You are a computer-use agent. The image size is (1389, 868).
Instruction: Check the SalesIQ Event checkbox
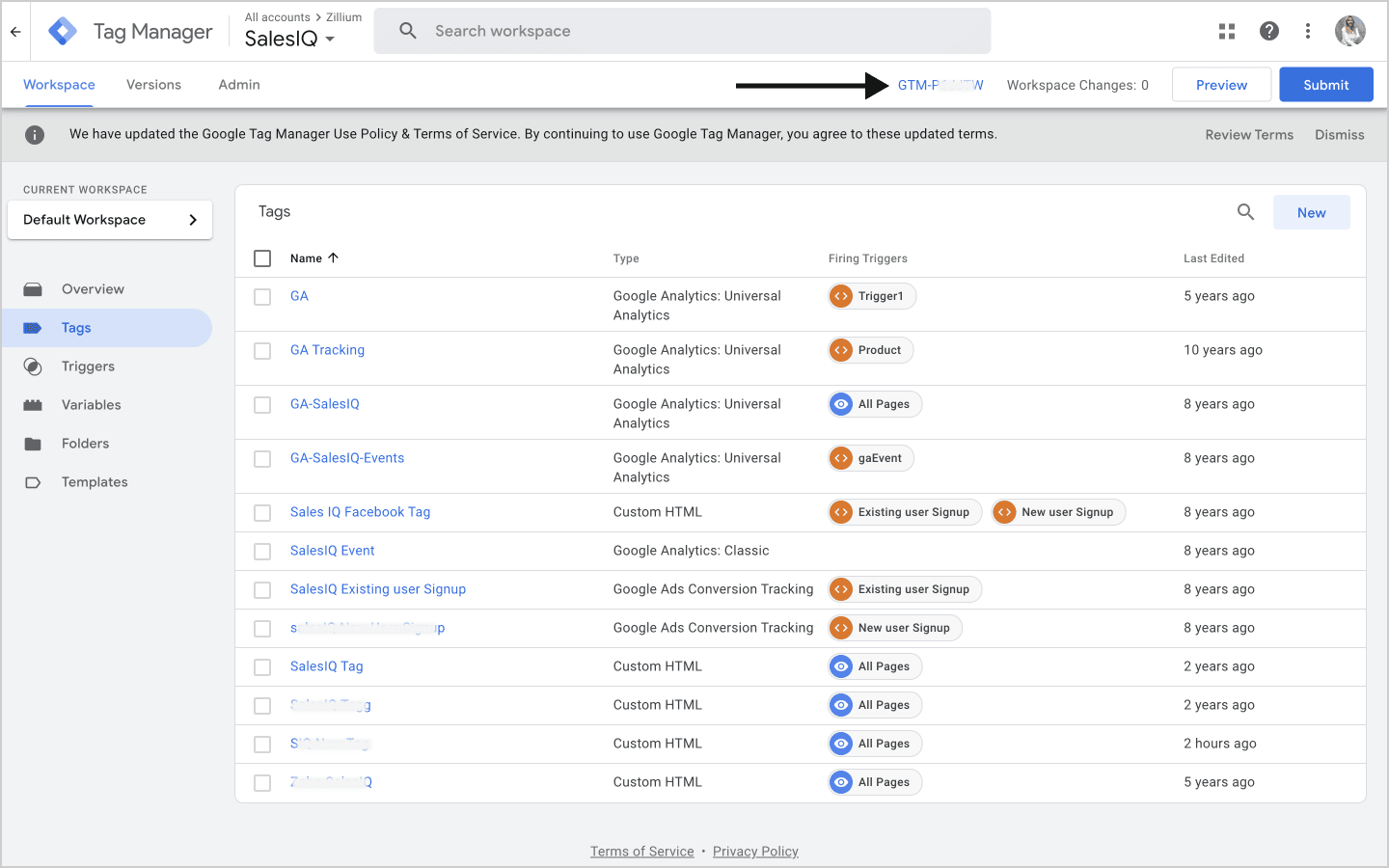click(x=262, y=552)
